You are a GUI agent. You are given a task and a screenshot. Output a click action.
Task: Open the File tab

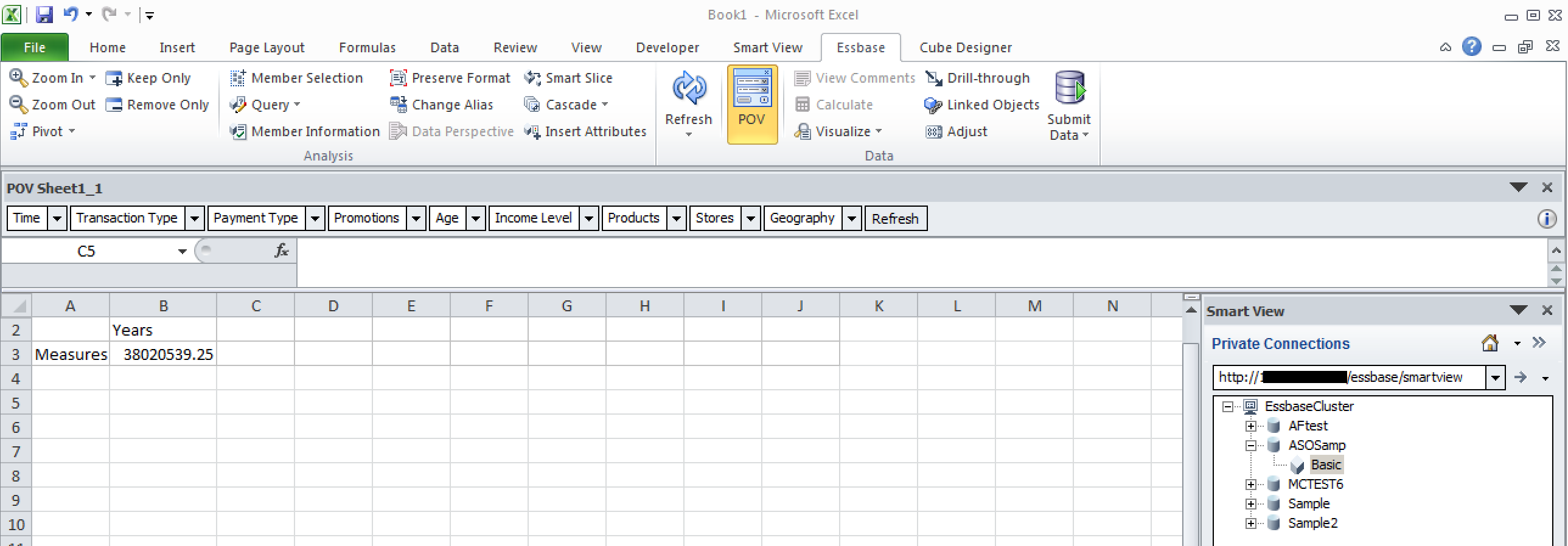point(35,47)
